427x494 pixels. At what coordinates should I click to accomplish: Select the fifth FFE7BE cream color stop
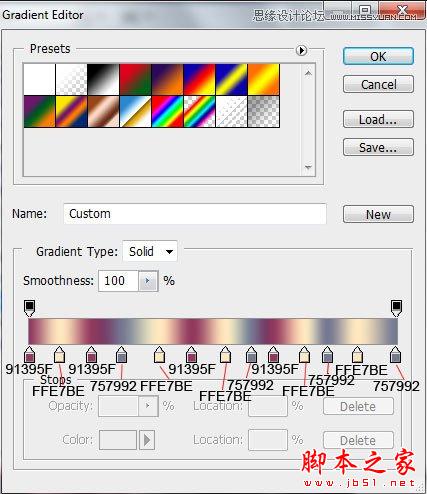click(x=357, y=355)
